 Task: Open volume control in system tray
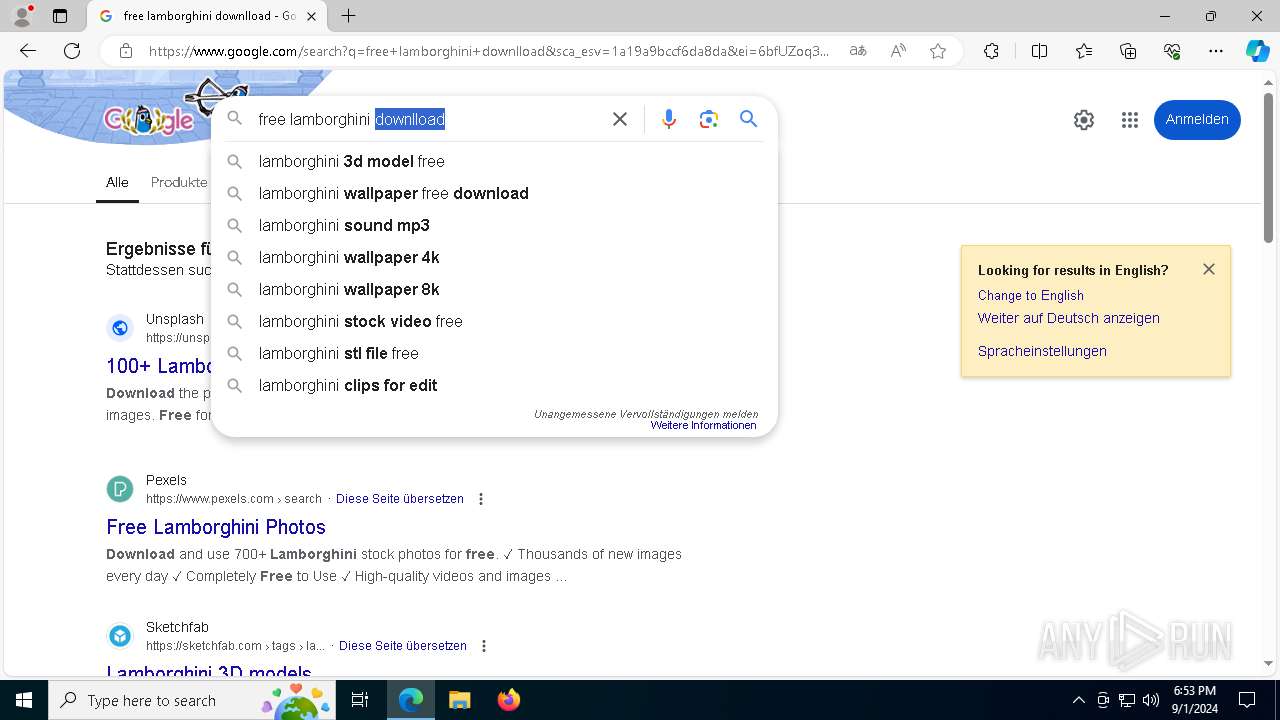(1151, 700)
